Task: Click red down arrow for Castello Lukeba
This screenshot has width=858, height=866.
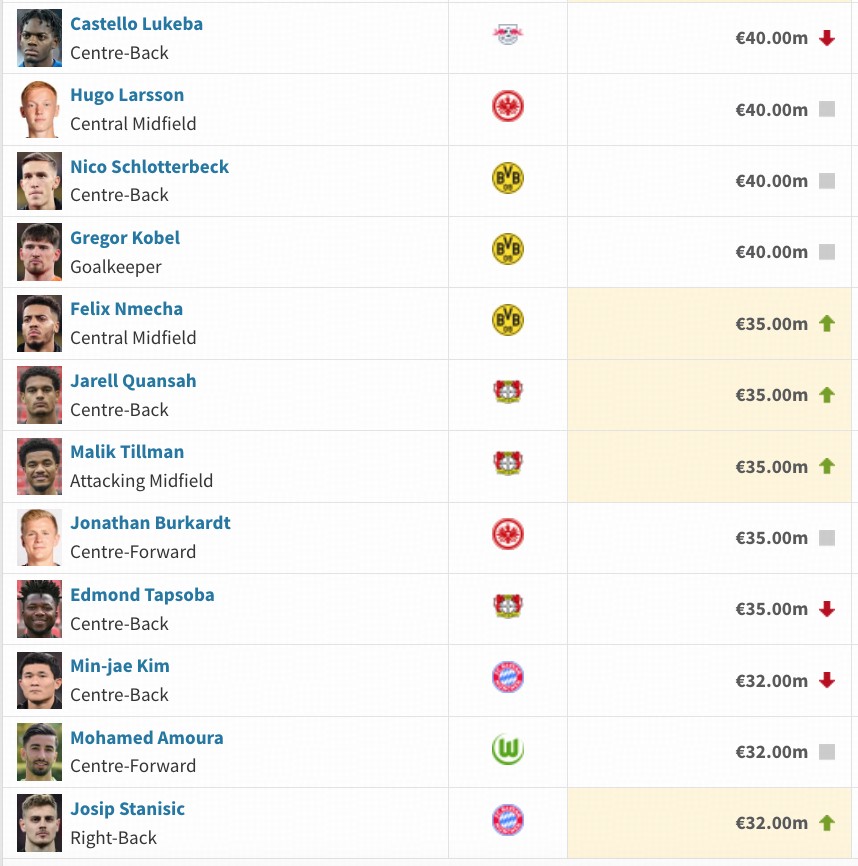Action: click(826, 38)
